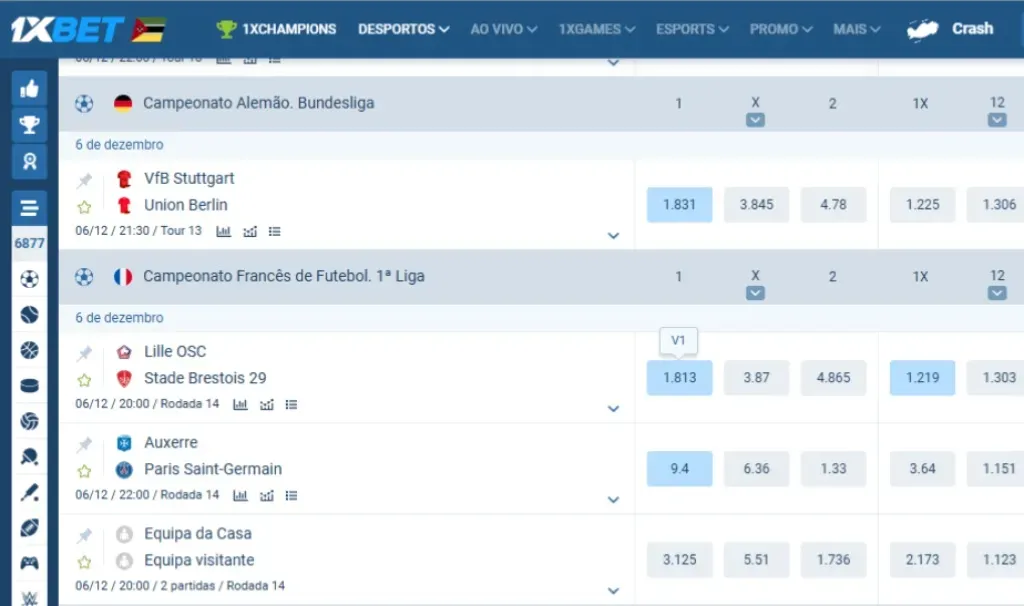Select the basketball icon in sidebar
This screenshot has width=1024, height=606.
(x=29, y=348)
